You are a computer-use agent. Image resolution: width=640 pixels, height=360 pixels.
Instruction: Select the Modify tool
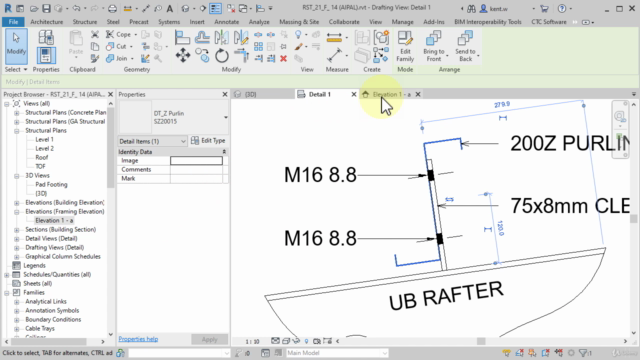pyautogui.click(x=16, y=46)
